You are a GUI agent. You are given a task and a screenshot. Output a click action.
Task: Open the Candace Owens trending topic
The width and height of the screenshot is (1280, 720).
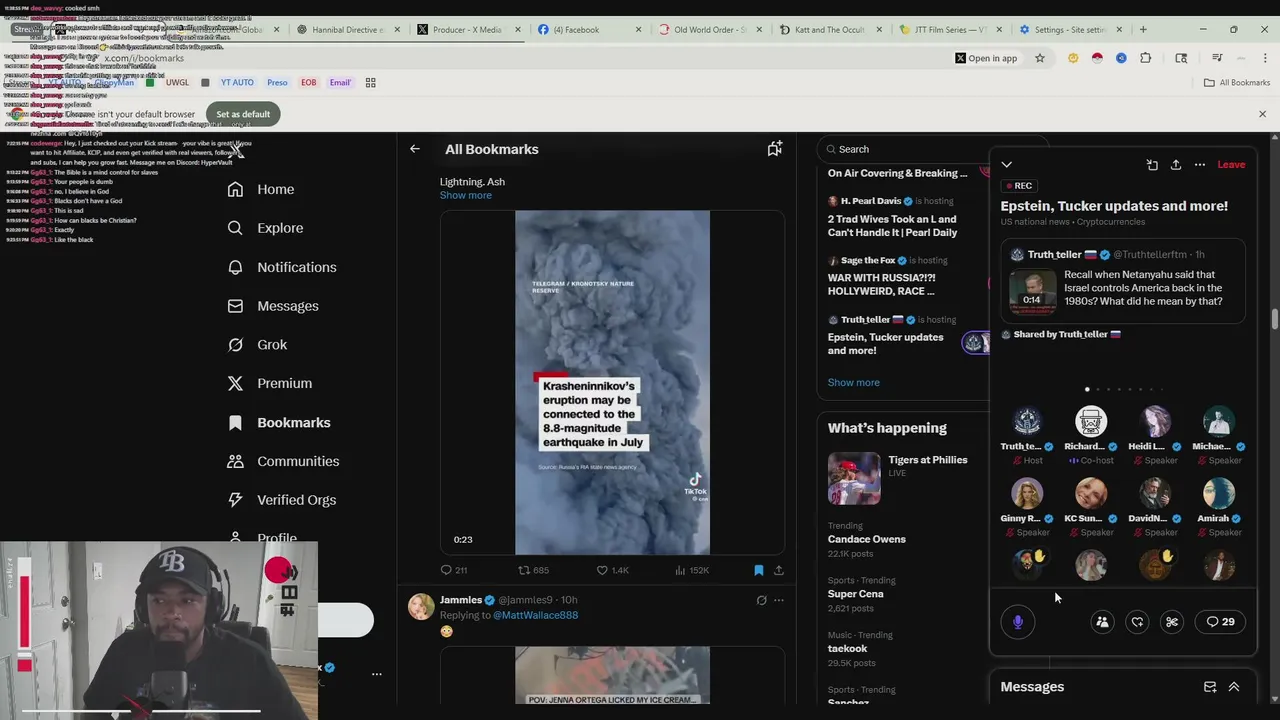point(866,539)
